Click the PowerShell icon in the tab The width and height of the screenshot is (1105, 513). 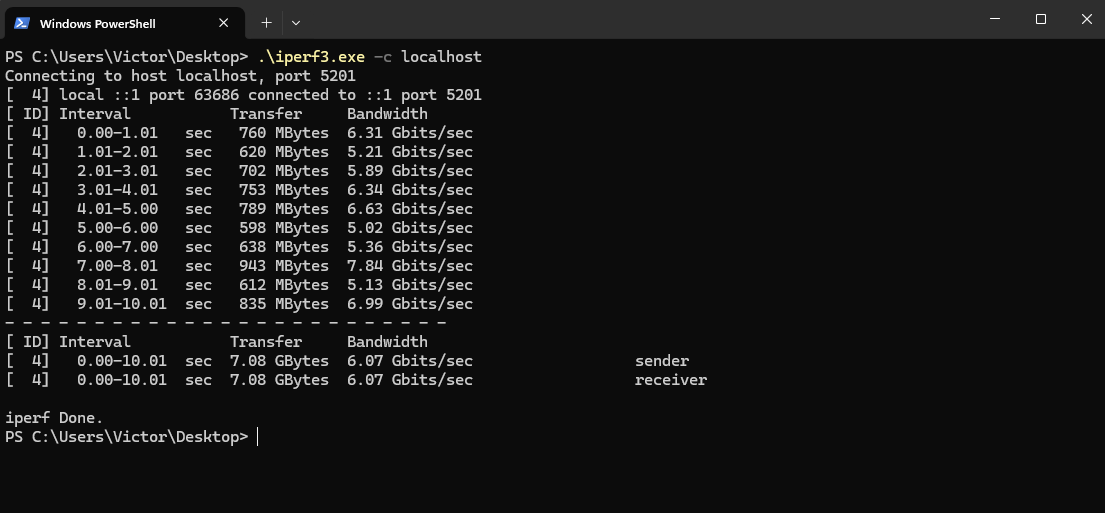pyautogui.click(x=21, y=23)
